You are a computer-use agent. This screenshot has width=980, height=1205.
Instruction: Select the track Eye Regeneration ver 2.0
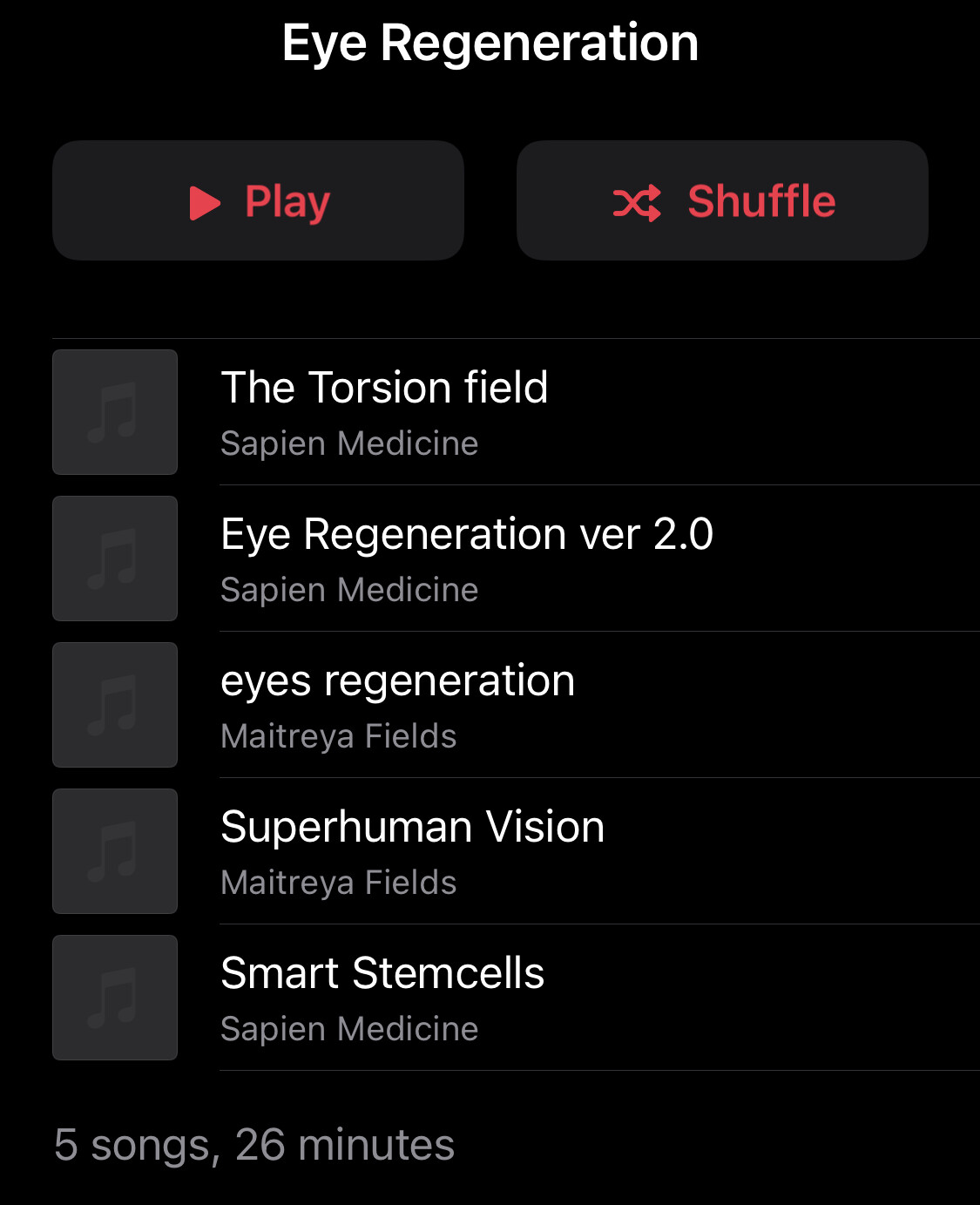point(467,534)
